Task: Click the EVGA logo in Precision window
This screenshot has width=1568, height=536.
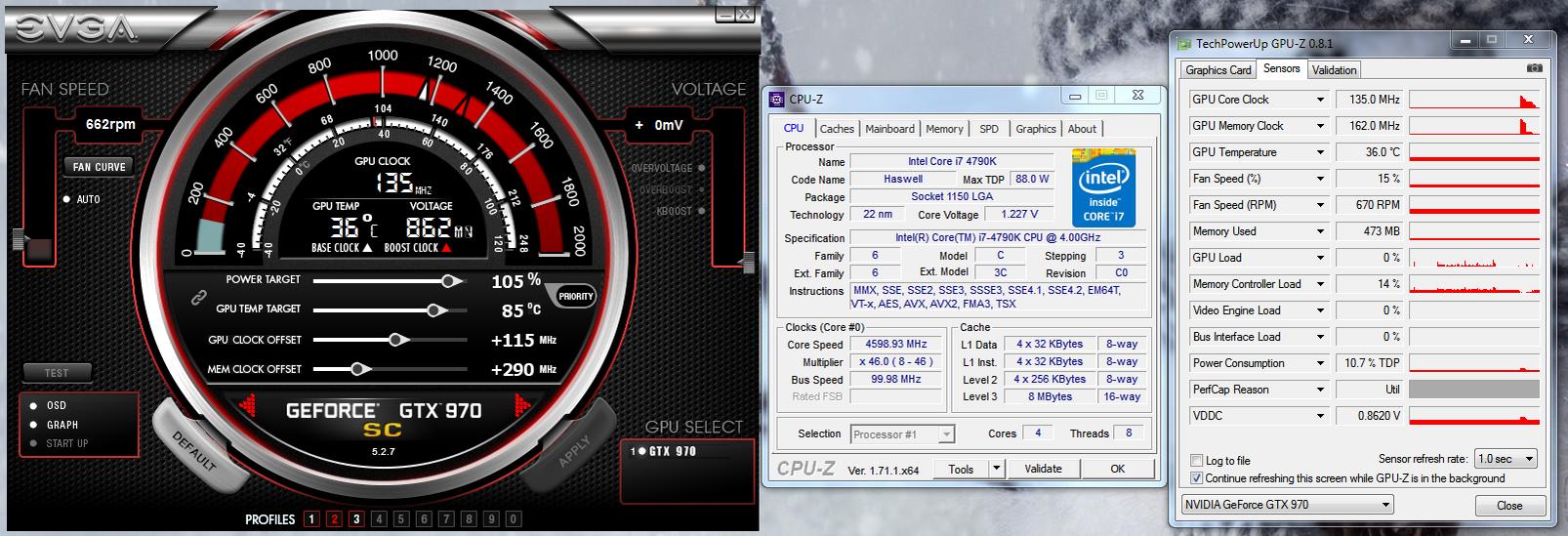Action: click(x=75, y=29)
